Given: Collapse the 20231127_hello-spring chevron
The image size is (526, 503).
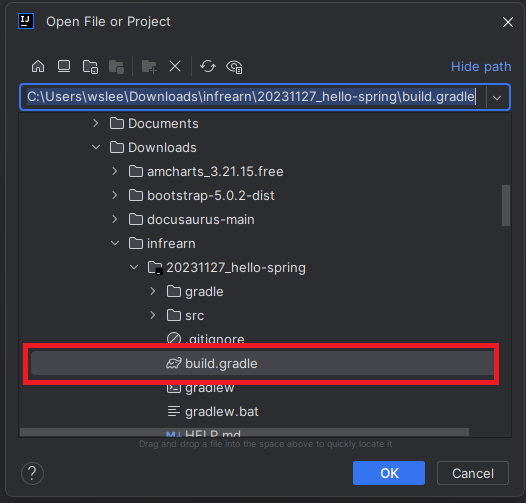Looking at the screenshot, I should (134, 267).
